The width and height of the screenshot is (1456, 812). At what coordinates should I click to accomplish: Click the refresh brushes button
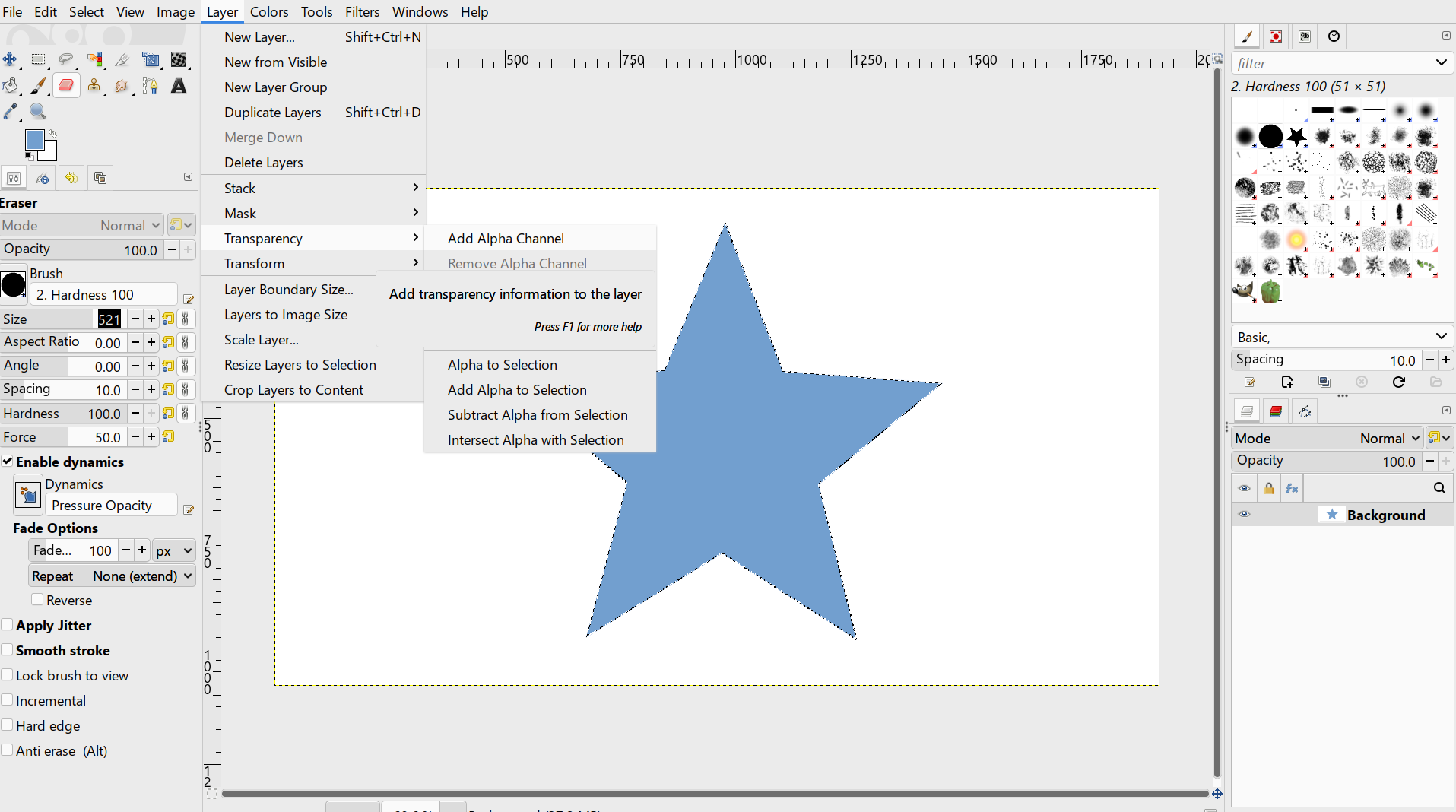(x=1399, y=382)
